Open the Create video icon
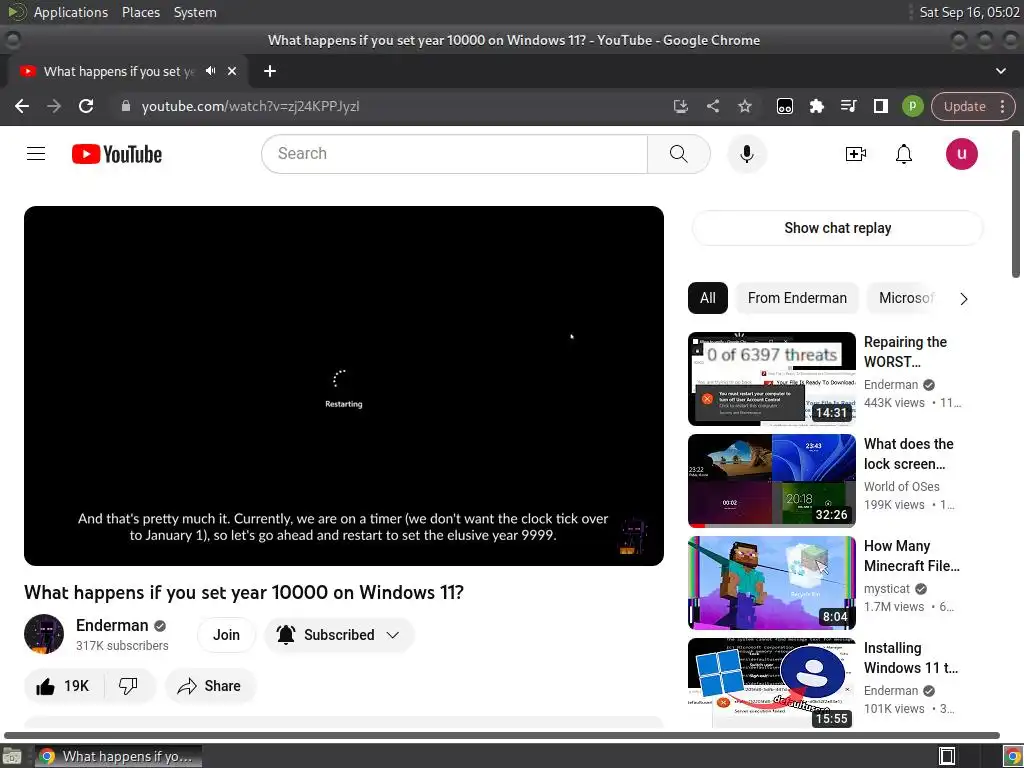1024x768 pixels. [x=856, y=154]
